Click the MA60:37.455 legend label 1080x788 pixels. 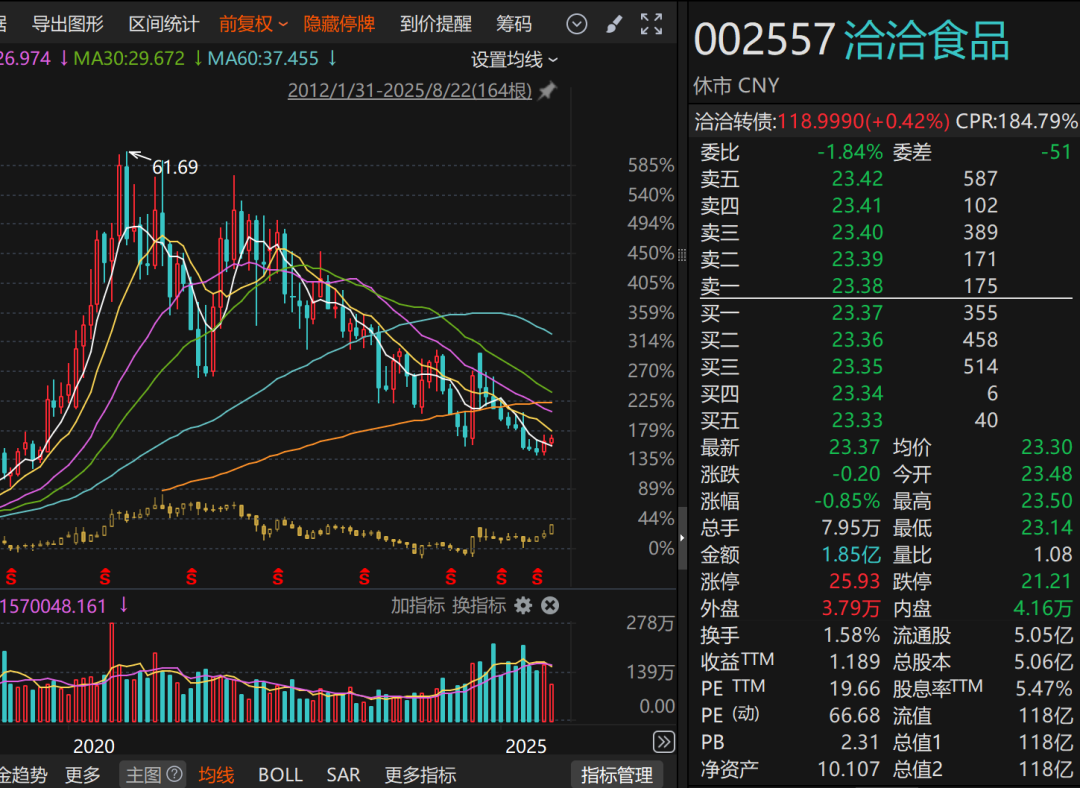tap(263, 59)
